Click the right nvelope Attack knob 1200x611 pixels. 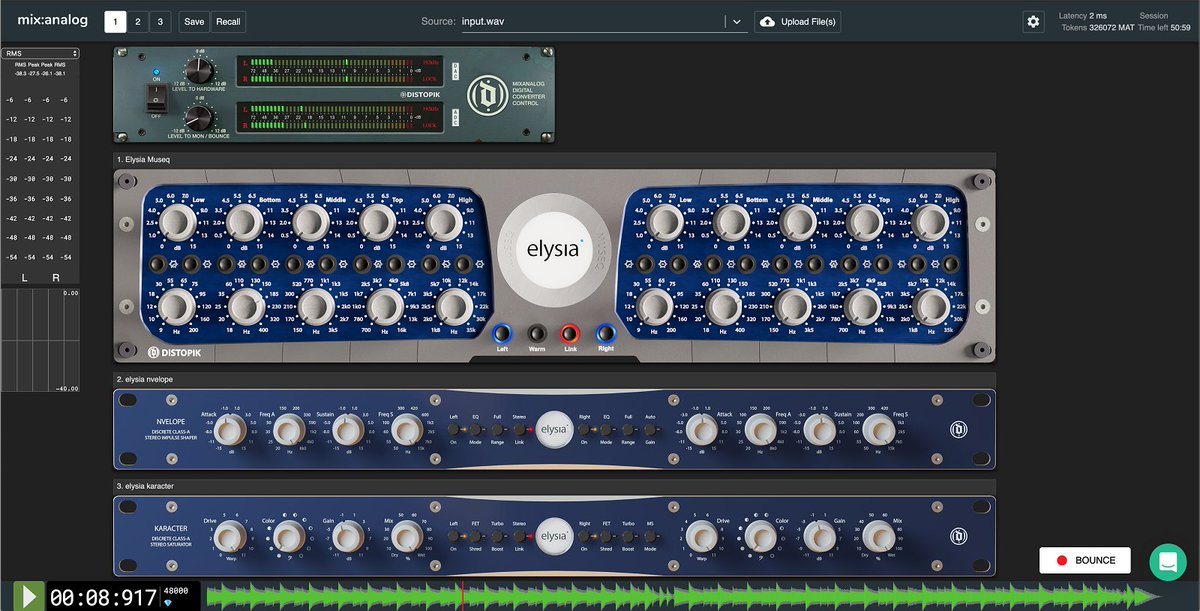coord(703,431)
